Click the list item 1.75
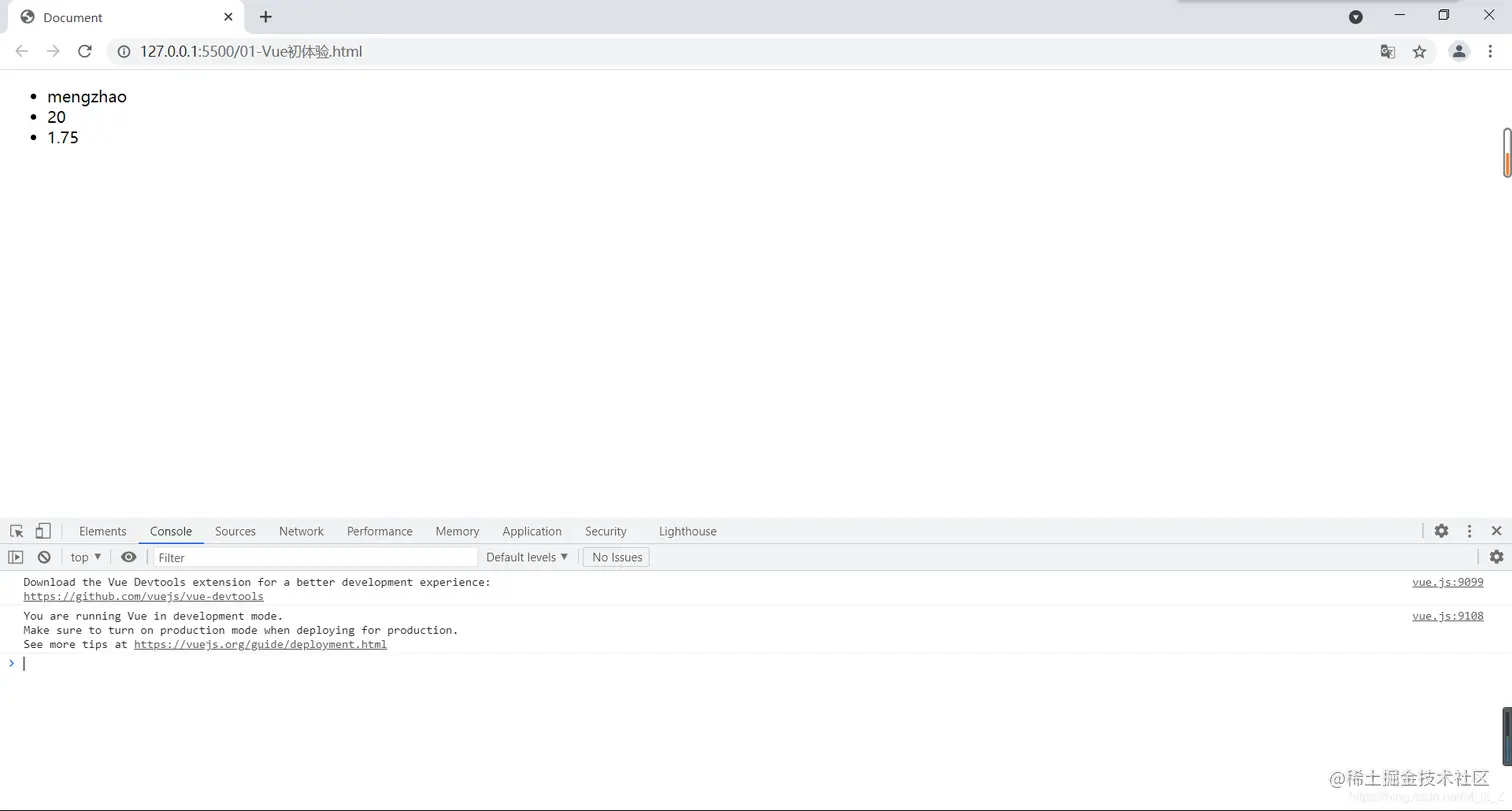Screen dimensions: 1512x811 63,138
